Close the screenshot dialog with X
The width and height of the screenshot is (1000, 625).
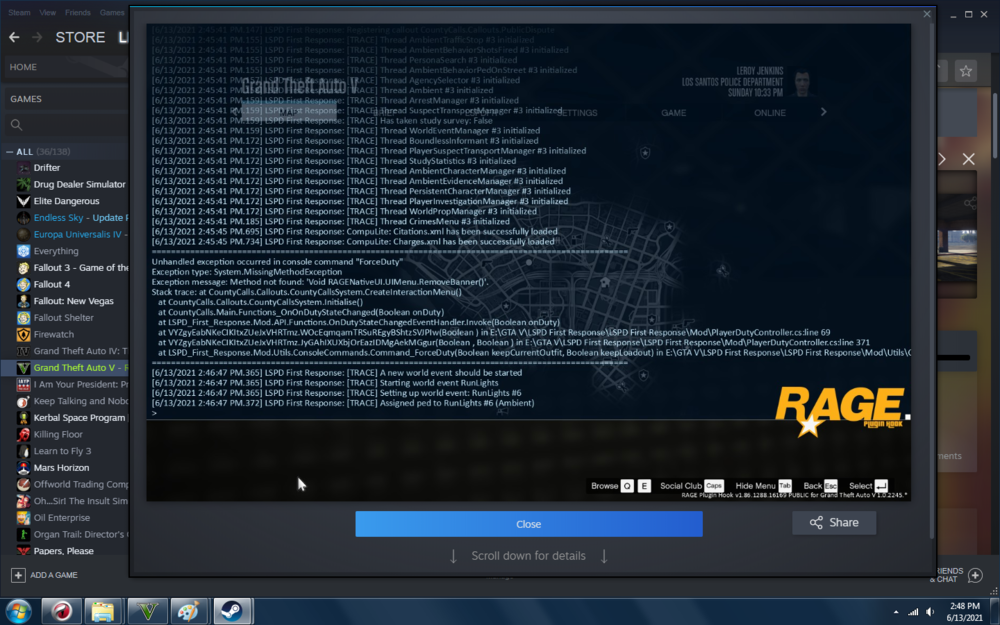927,14
